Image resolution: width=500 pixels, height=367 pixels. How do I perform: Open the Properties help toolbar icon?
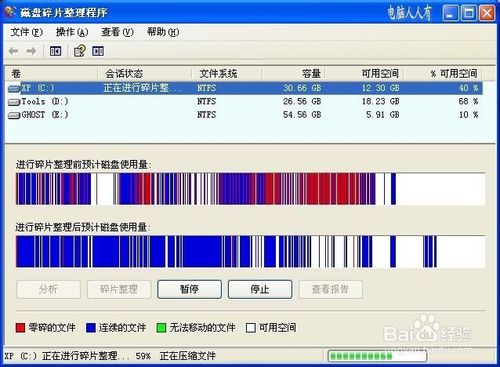pos(79,51)
